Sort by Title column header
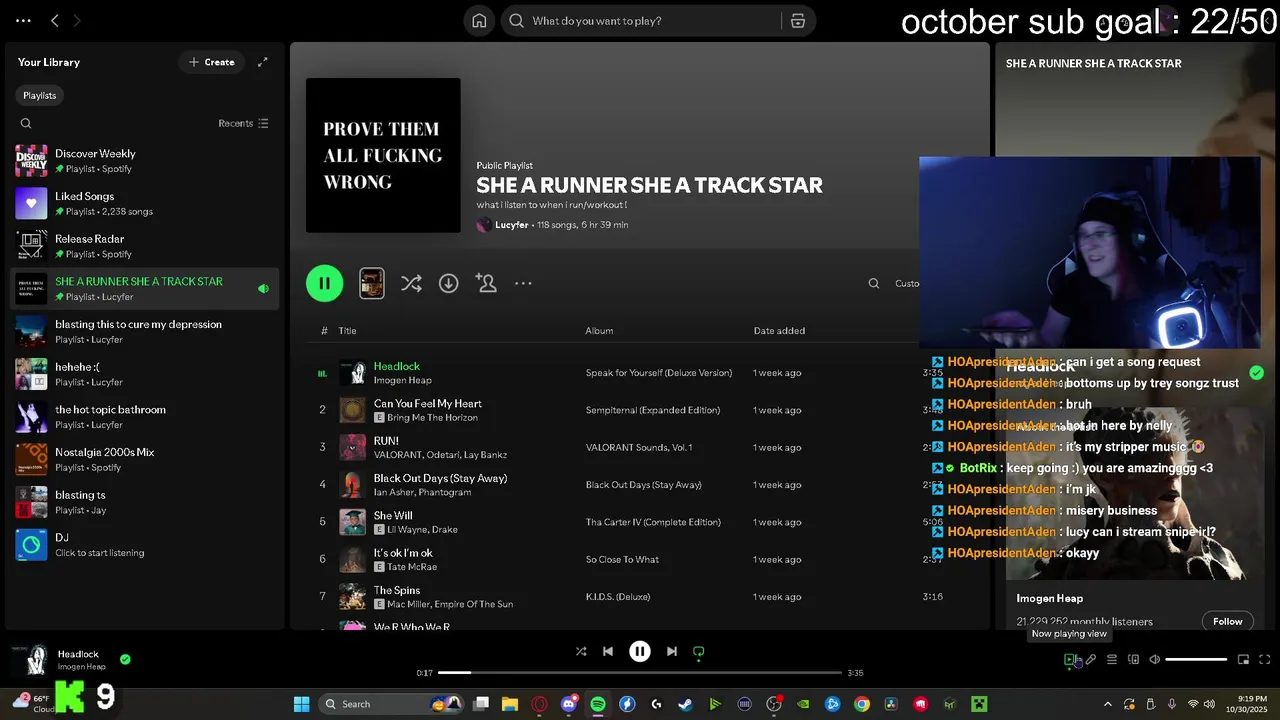This screenshot has width=1280, height=720. coord(347,331)
